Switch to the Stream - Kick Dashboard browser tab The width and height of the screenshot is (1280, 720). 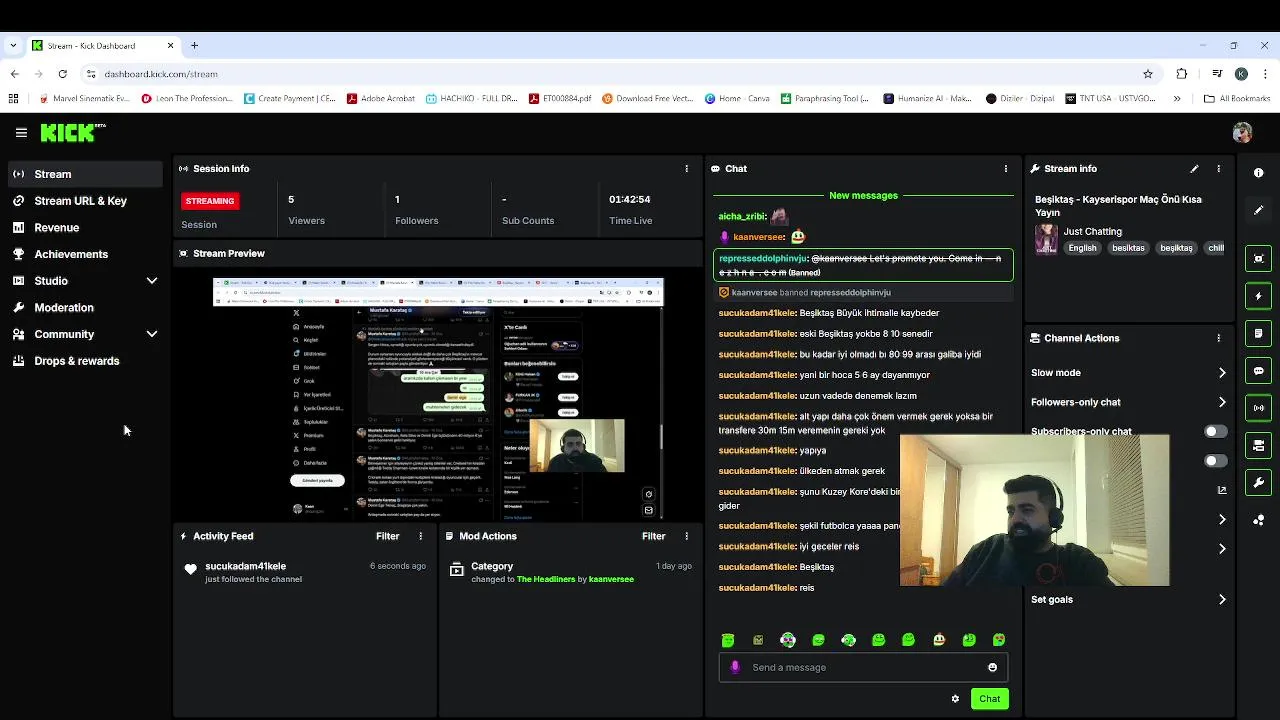(x=103, y=45)
